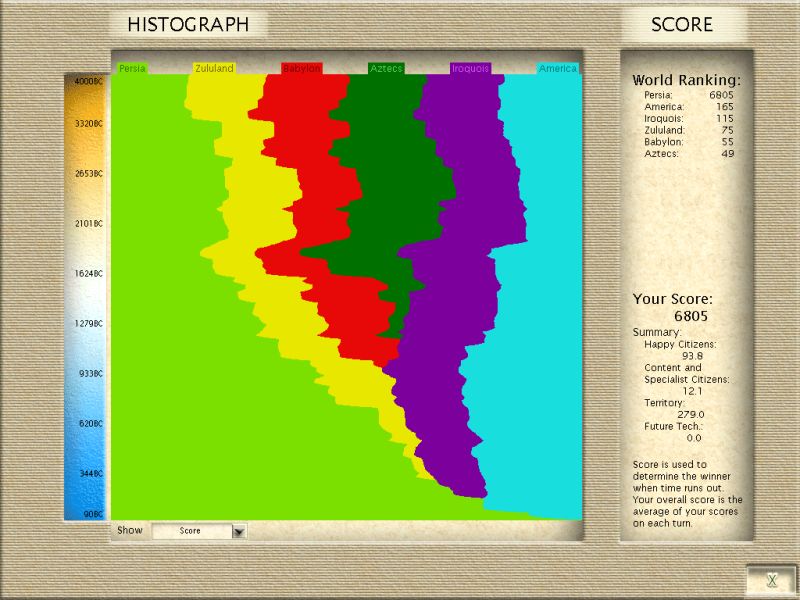Click the Summary label
Screen dimensions: 800x600
[x=657, y=332]
